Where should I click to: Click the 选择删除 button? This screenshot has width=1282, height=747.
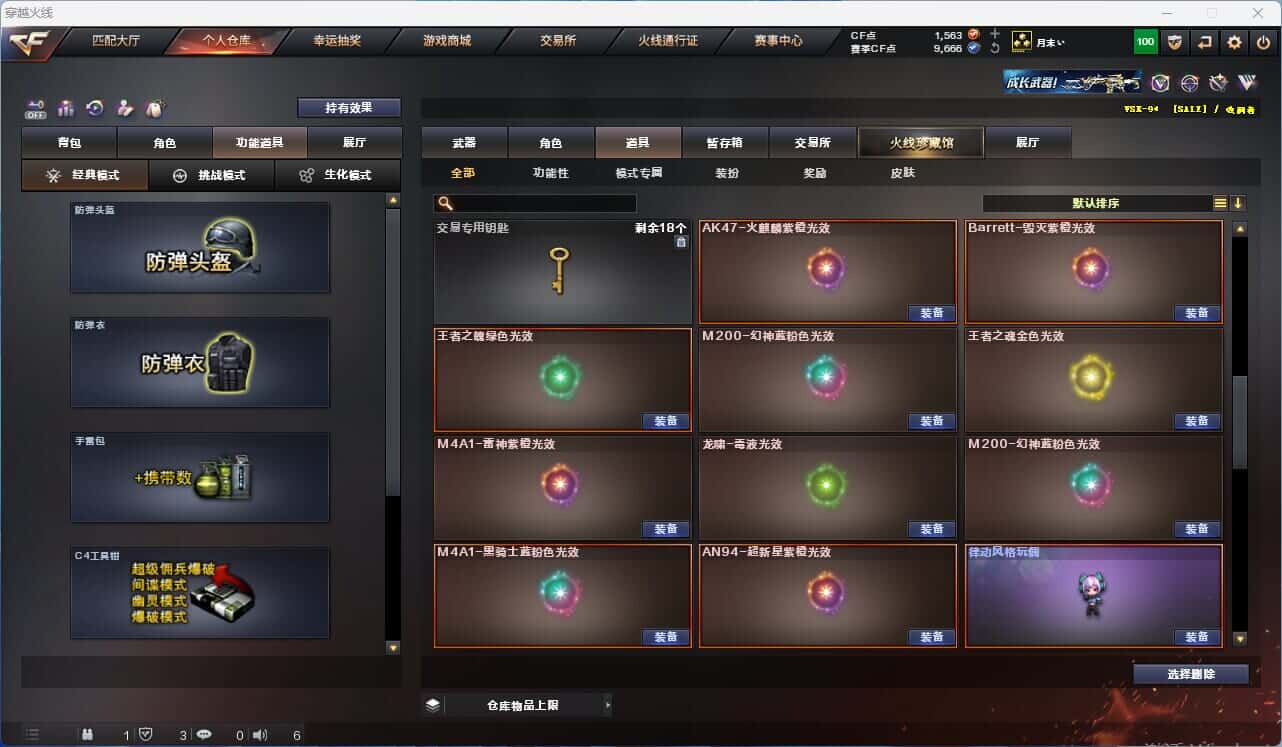point(1191,674)
